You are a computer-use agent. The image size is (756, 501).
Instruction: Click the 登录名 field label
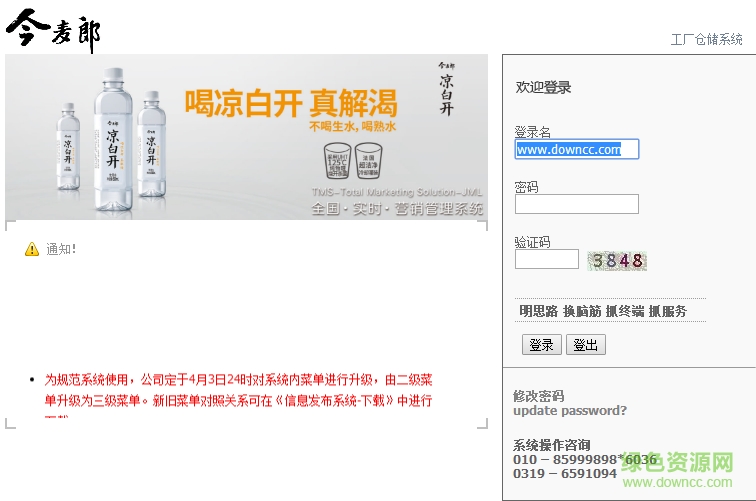click(532, 132)
